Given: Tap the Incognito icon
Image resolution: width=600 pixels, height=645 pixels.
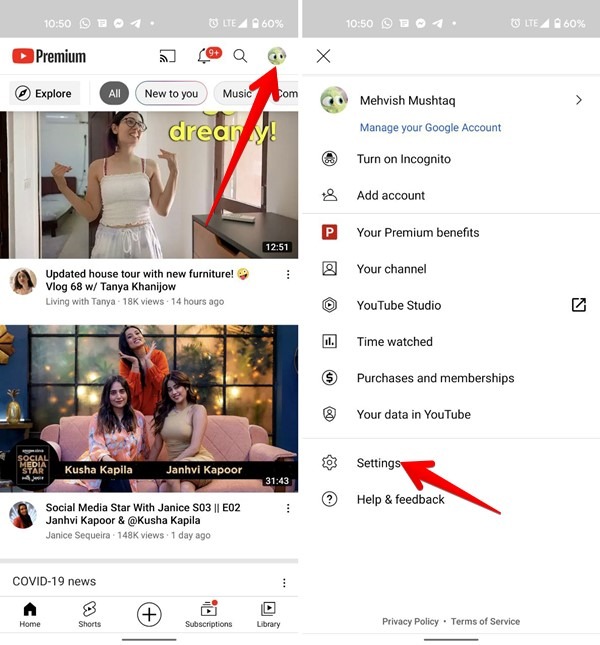Looking at the screenshot, I should [329, 159].
